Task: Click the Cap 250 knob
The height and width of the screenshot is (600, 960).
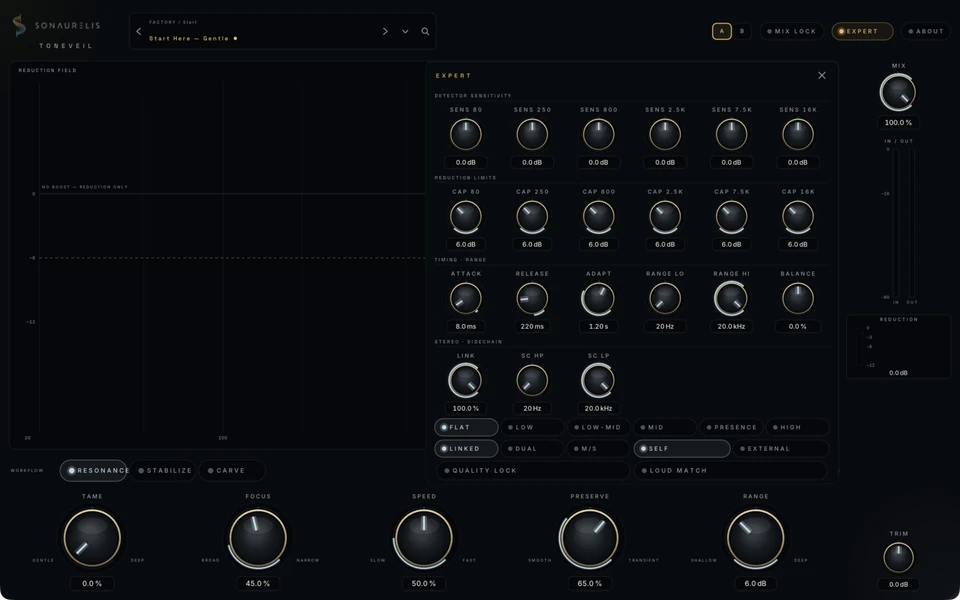Action: tap(532, 216)
